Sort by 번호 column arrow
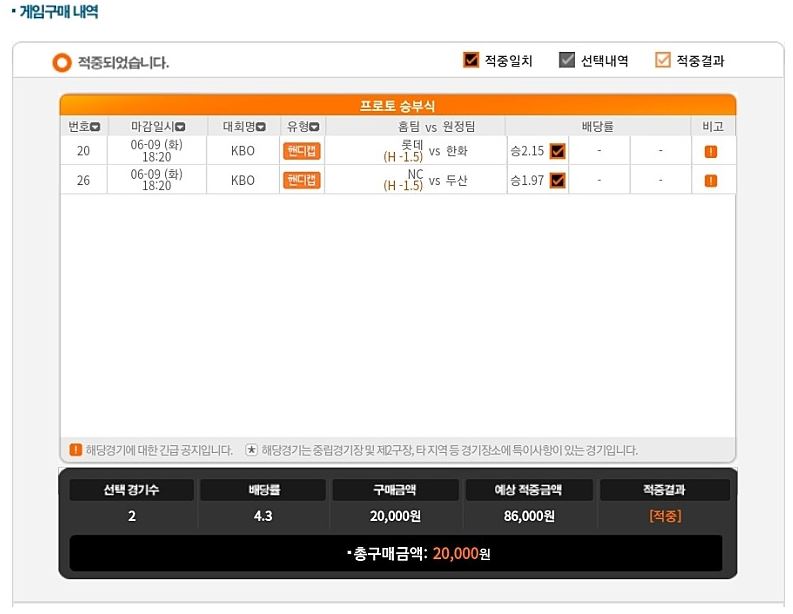793x614 pixels. click(x=95, y=126)
